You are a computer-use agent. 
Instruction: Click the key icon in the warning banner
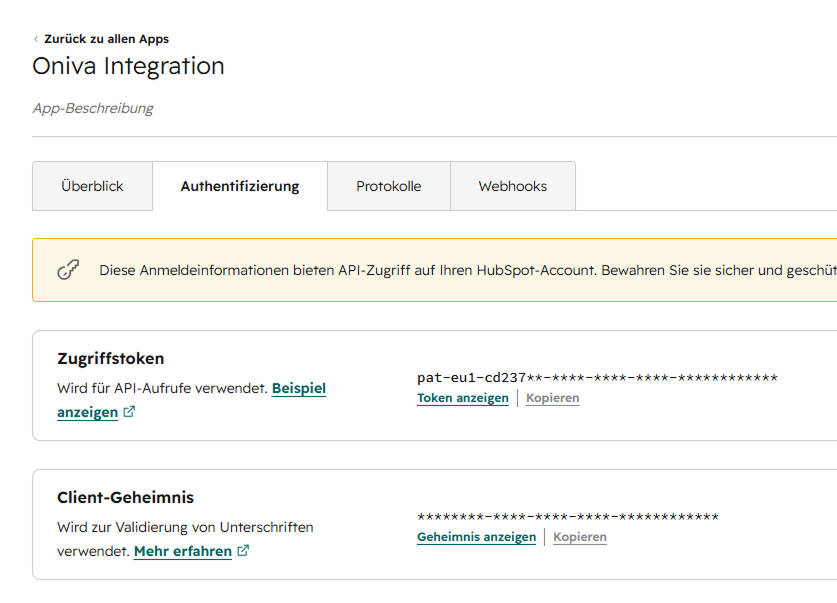pyautogui.click(x=68, y=270)
